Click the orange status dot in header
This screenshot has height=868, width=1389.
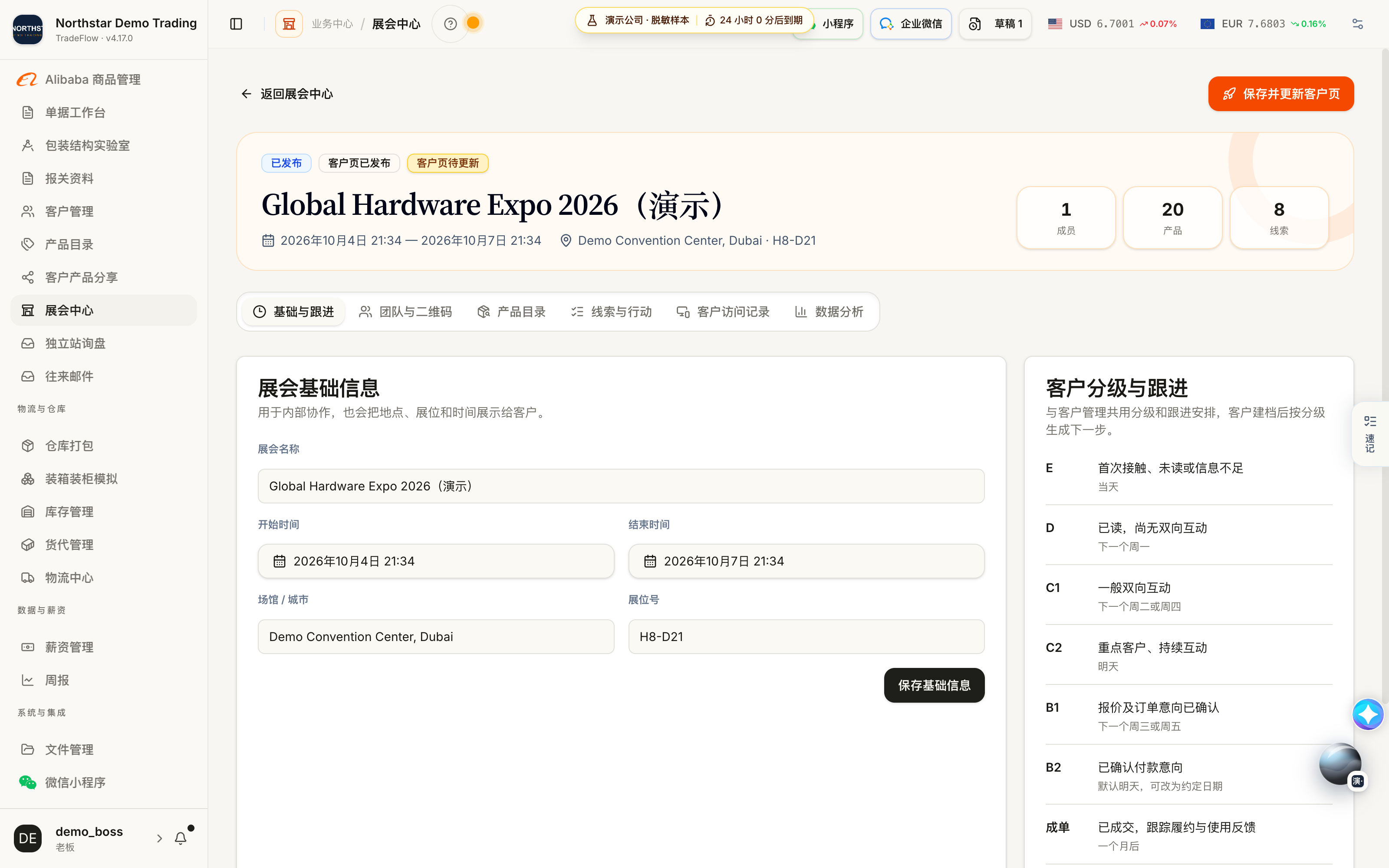pyautogui.click(x=473, y=23)
